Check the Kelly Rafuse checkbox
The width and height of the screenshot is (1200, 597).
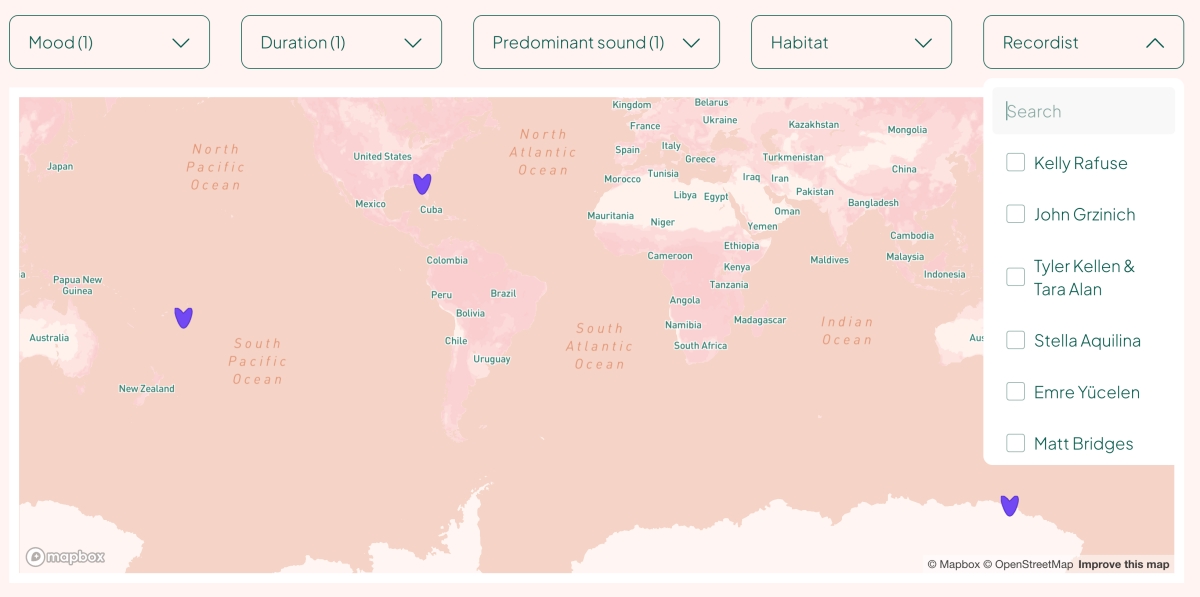pyautogui.click(x=1015, y=162)
